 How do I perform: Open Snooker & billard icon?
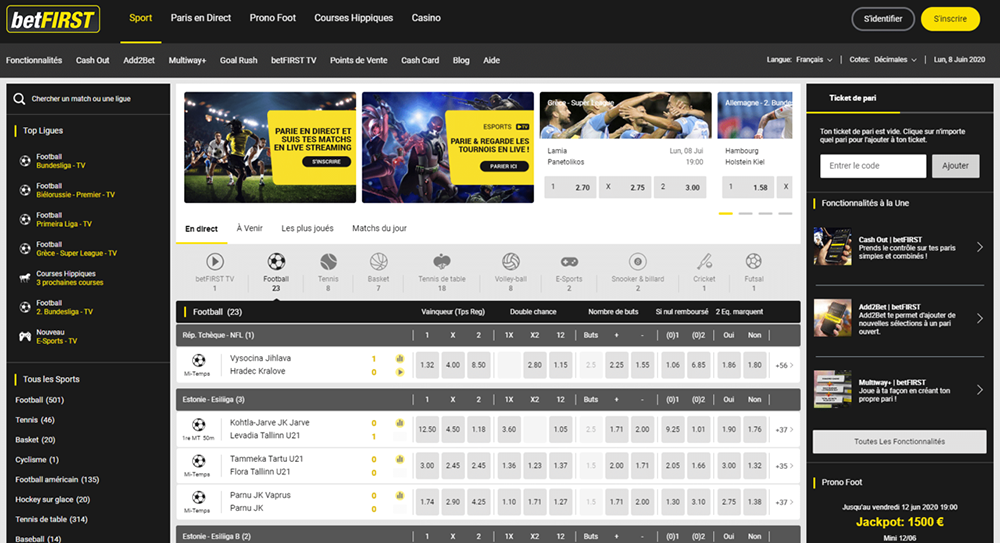pyautogui.click(x=636, y=262)
